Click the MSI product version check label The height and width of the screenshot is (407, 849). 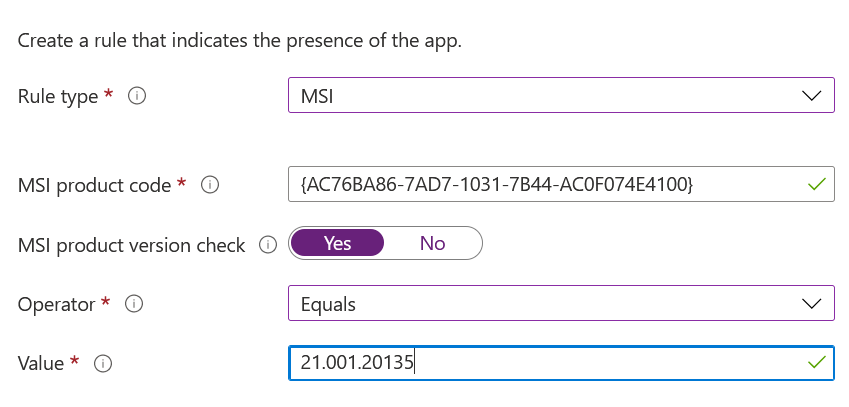[x=131, y=244]
